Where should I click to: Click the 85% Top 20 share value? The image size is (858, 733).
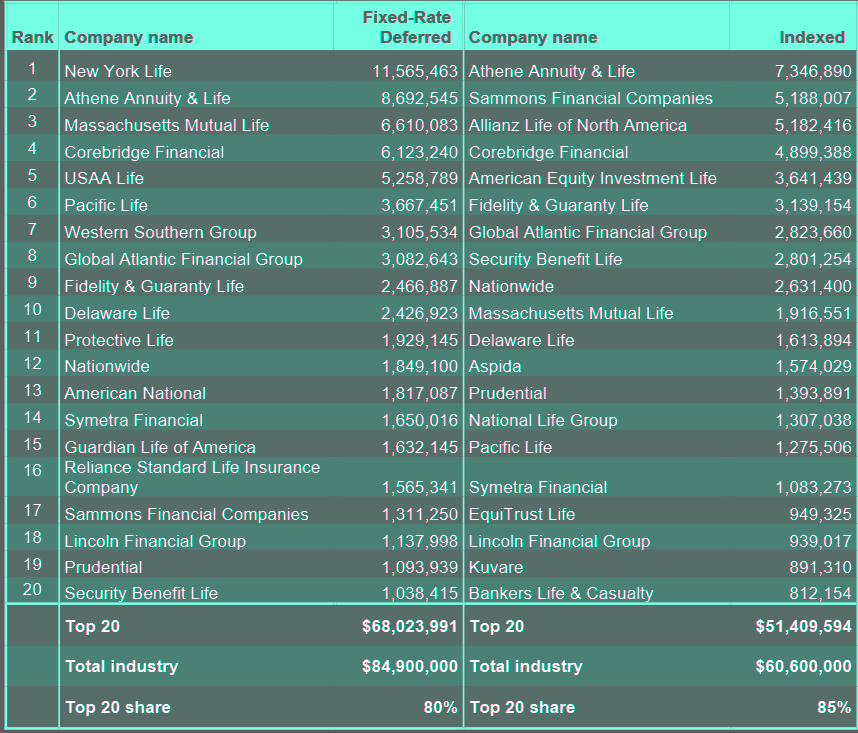click(x=834, y=707)
